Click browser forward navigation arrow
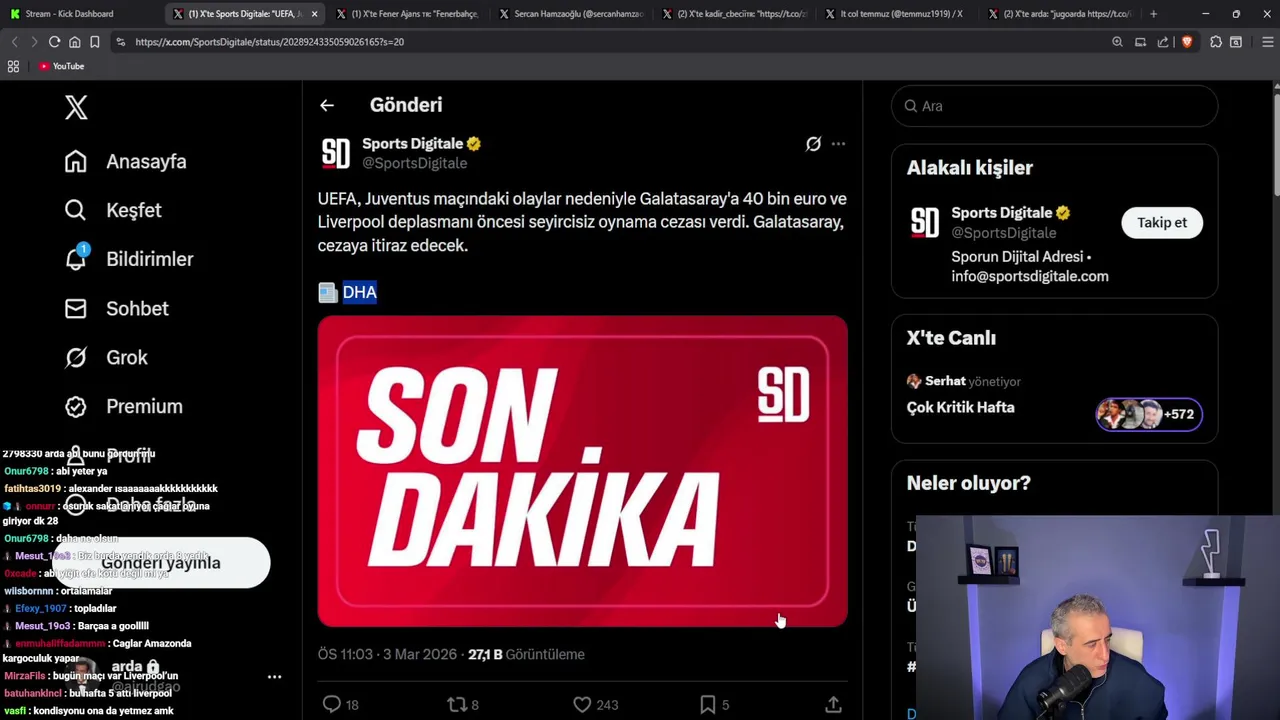Screen dimensions: 1280x720 pos(34,42)
